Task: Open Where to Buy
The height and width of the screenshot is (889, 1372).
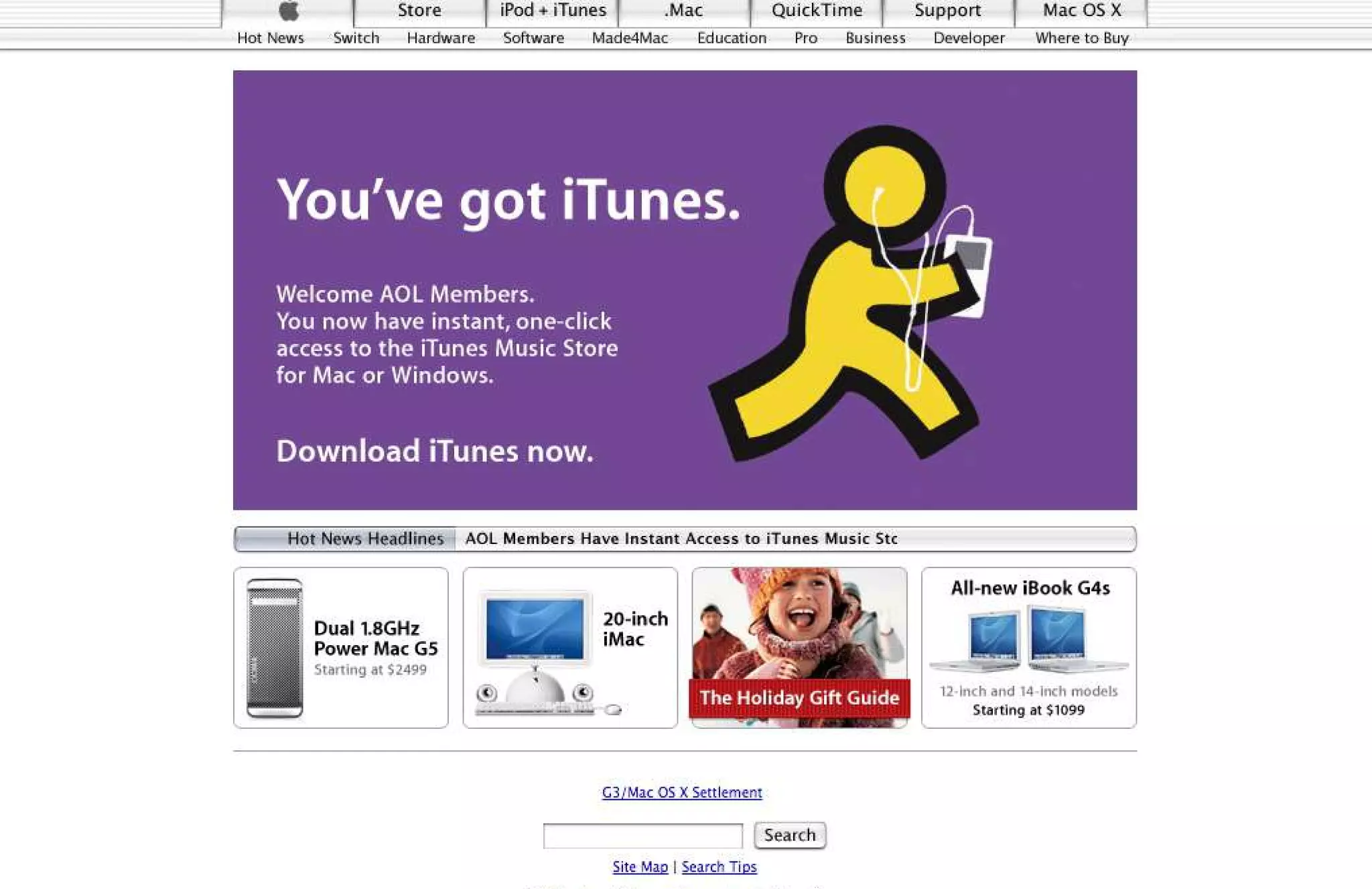Action: [1082, 38]
